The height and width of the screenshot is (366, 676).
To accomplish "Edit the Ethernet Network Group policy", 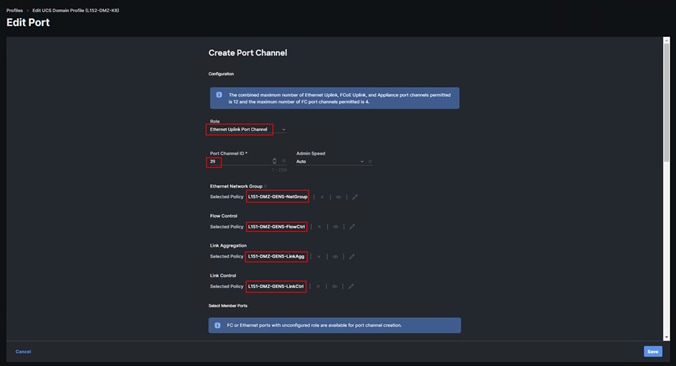I will [355, 197].
